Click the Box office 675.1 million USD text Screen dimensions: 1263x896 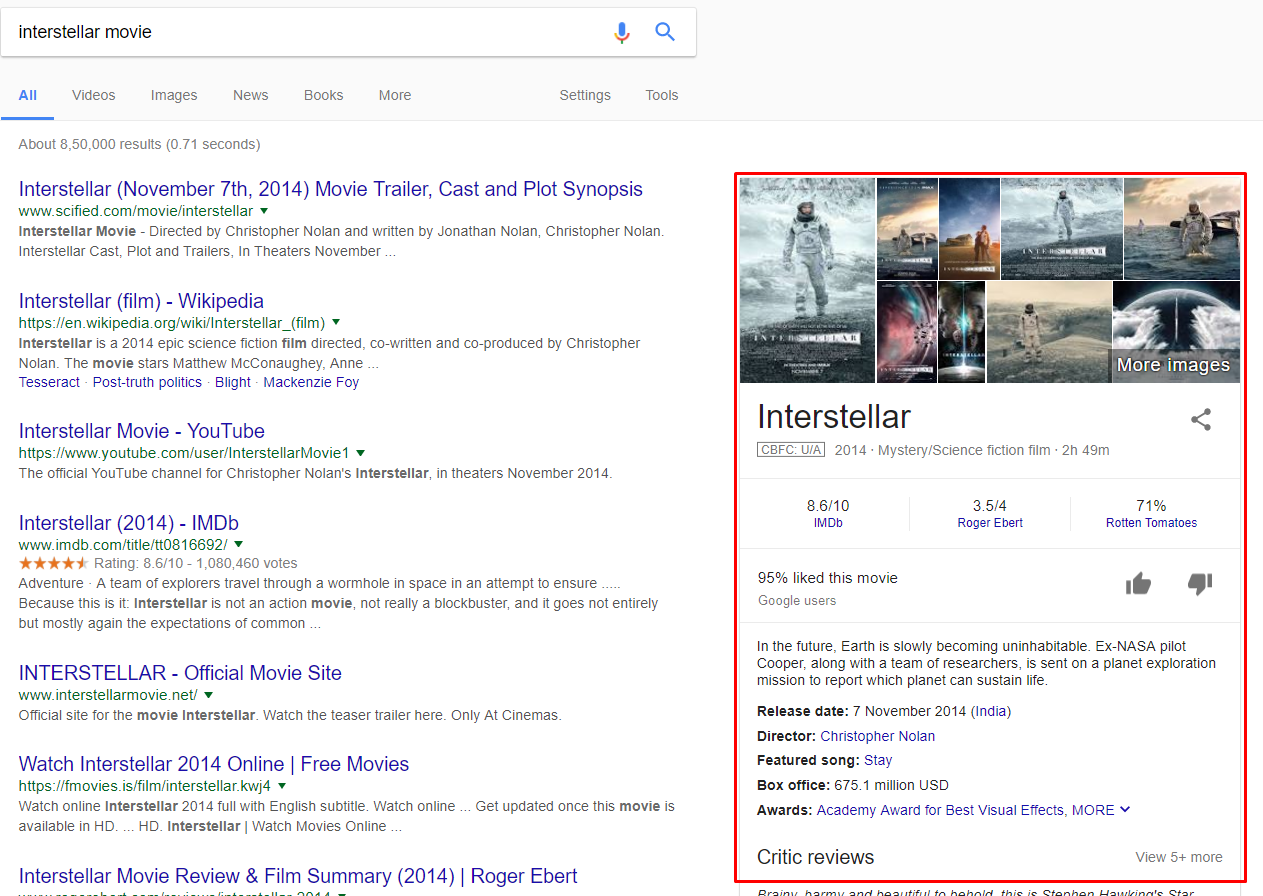853,785
